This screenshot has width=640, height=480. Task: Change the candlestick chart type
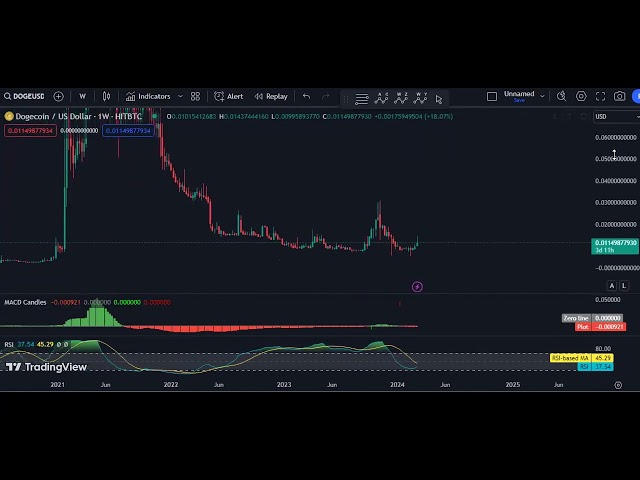(107, 97)
